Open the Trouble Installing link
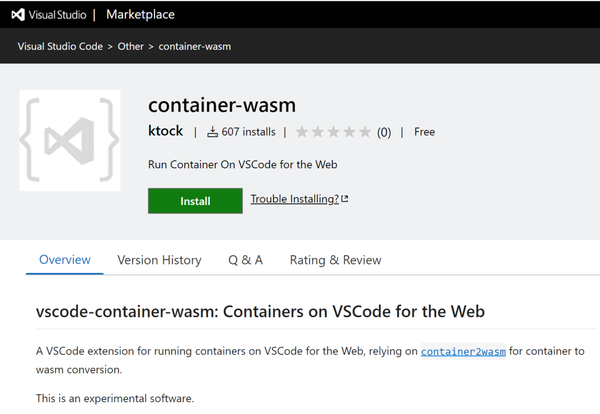This screenshot has height=414, width=600. pyautogui.click(x=294, y=199)
